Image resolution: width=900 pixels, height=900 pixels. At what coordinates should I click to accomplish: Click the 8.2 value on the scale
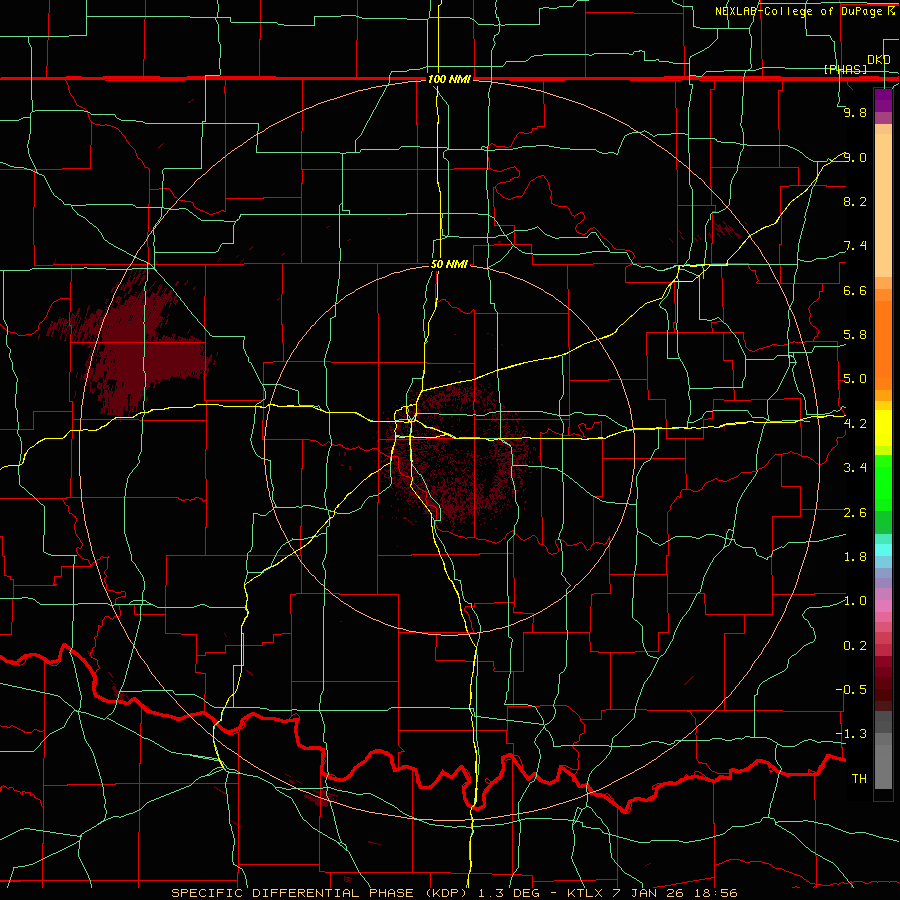coord(855,201)
